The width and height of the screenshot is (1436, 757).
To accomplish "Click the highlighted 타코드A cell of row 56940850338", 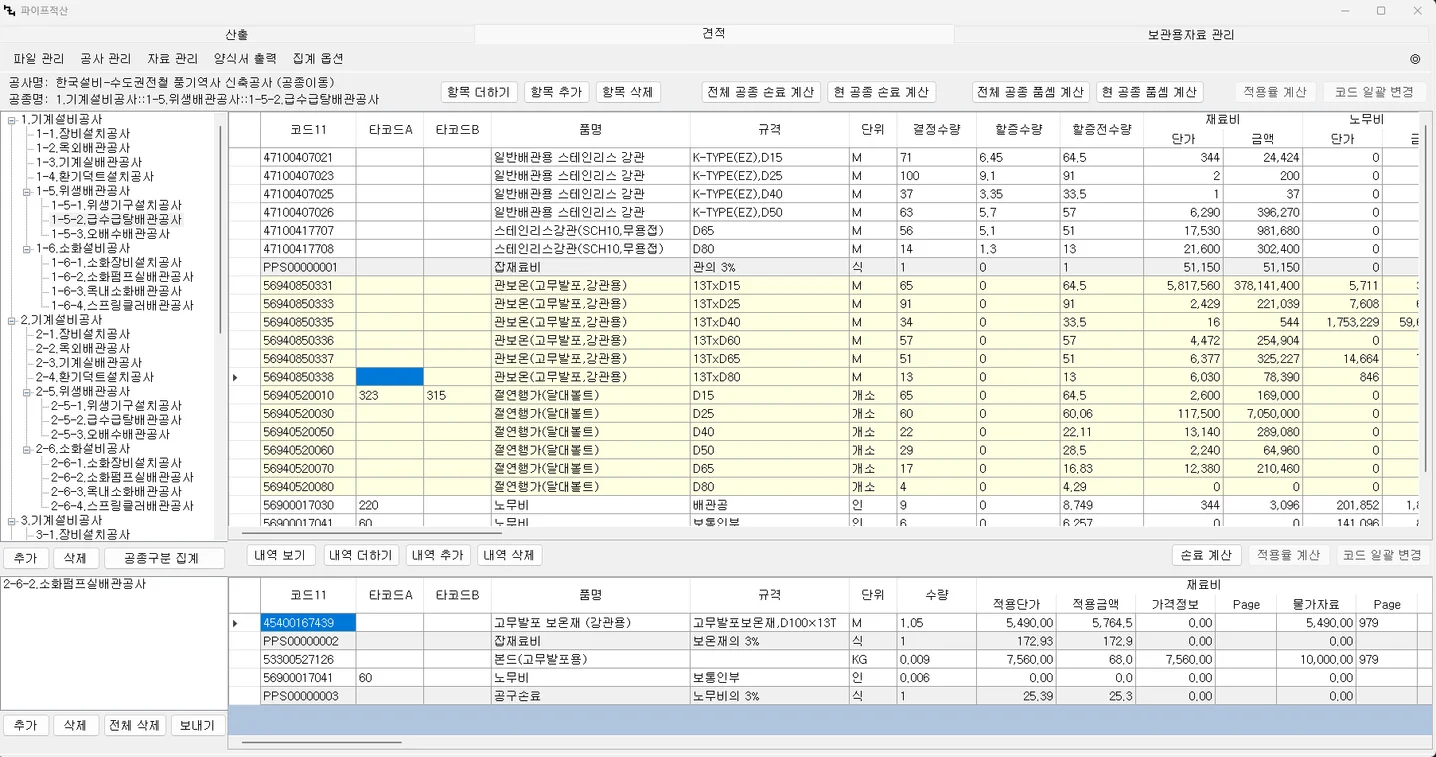I will pyautogui.click(x=390, y=377).
